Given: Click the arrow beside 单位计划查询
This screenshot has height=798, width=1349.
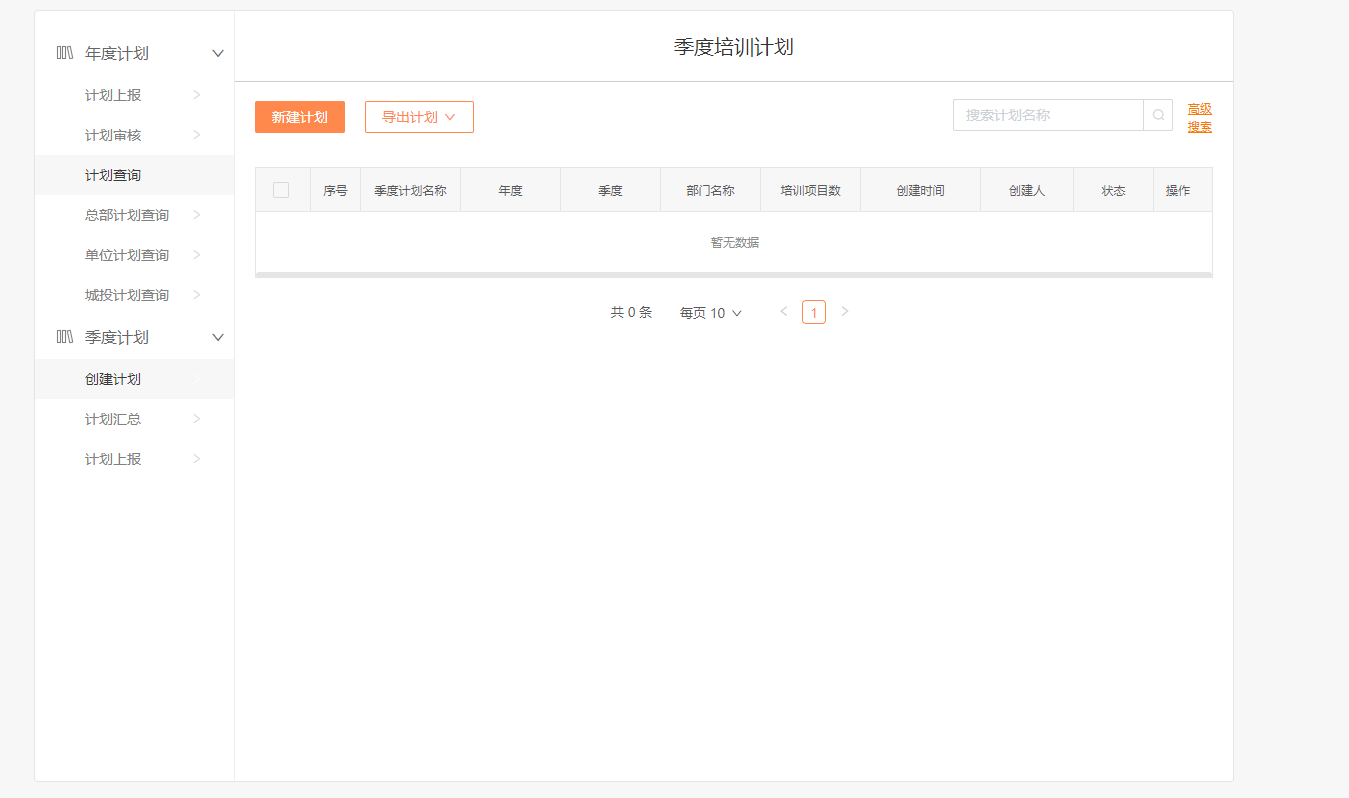Looking at the screenshot, I should coord(197,255).
